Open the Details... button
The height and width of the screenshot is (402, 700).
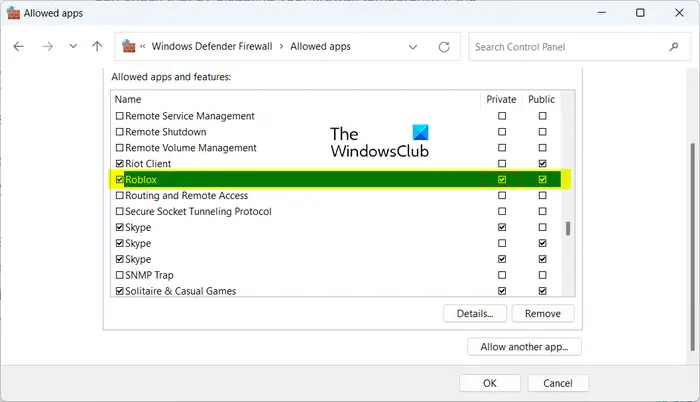click(475, 314)
